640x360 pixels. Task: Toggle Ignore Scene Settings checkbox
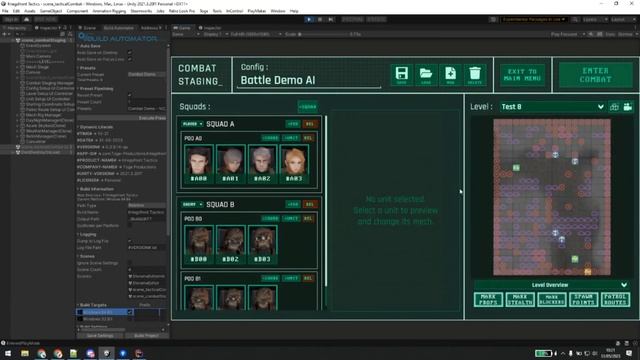tap(130, 263)
